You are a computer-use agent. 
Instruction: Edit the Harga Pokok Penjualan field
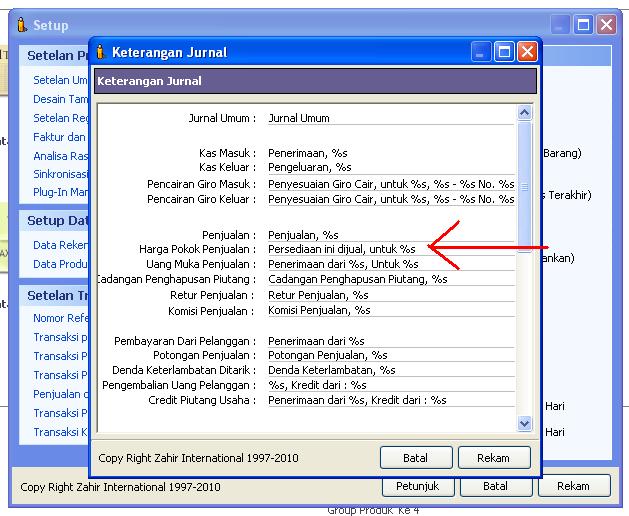click(x=390, y=248)
